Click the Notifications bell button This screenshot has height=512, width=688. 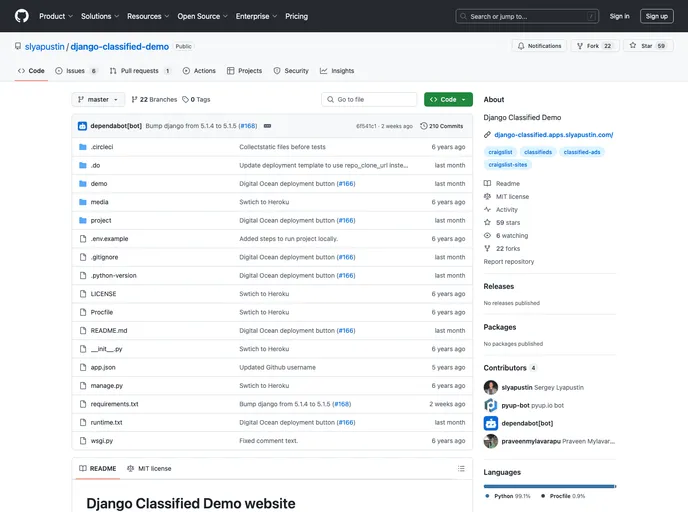coord(539,46)
